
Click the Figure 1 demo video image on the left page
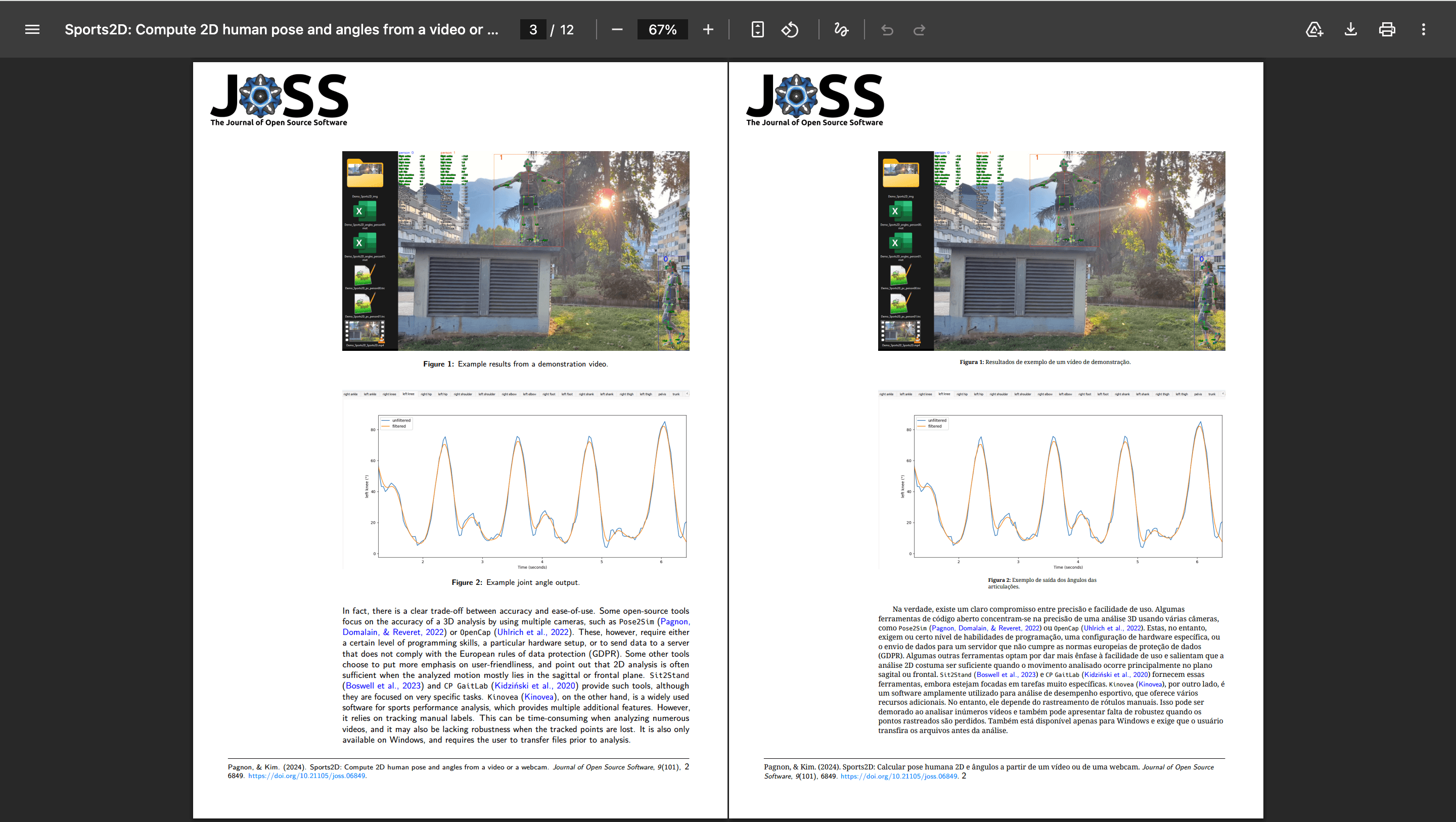(516, 250)
